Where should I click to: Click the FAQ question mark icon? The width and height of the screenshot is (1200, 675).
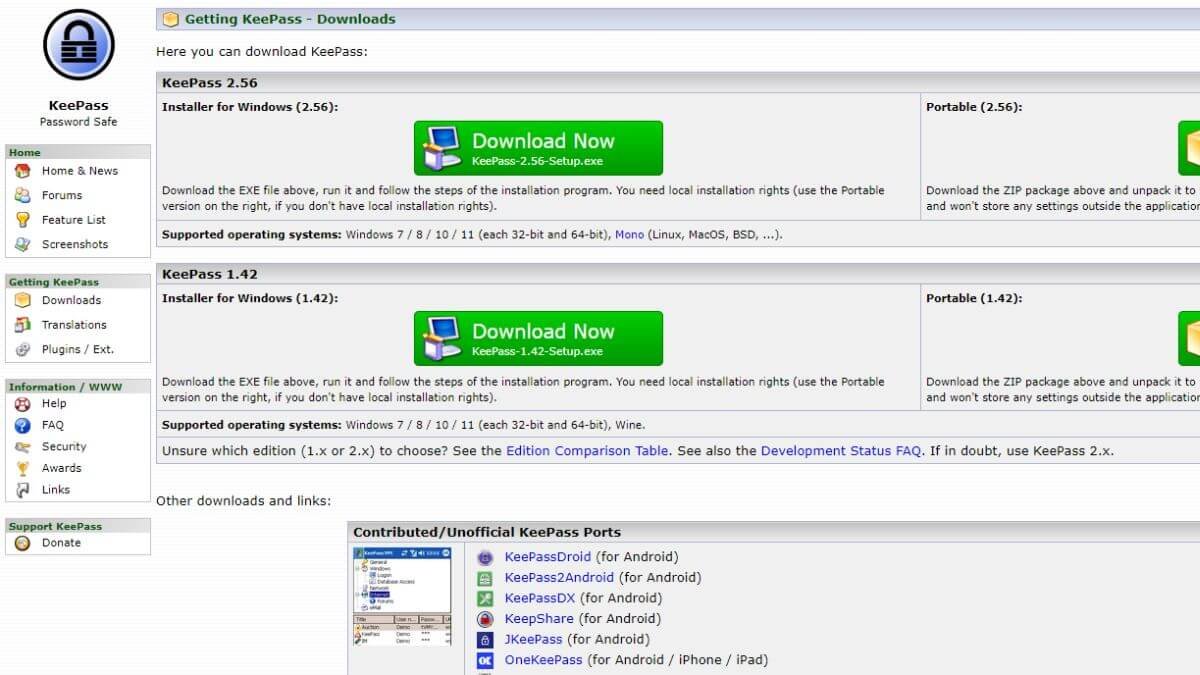(x=22, y=426)
